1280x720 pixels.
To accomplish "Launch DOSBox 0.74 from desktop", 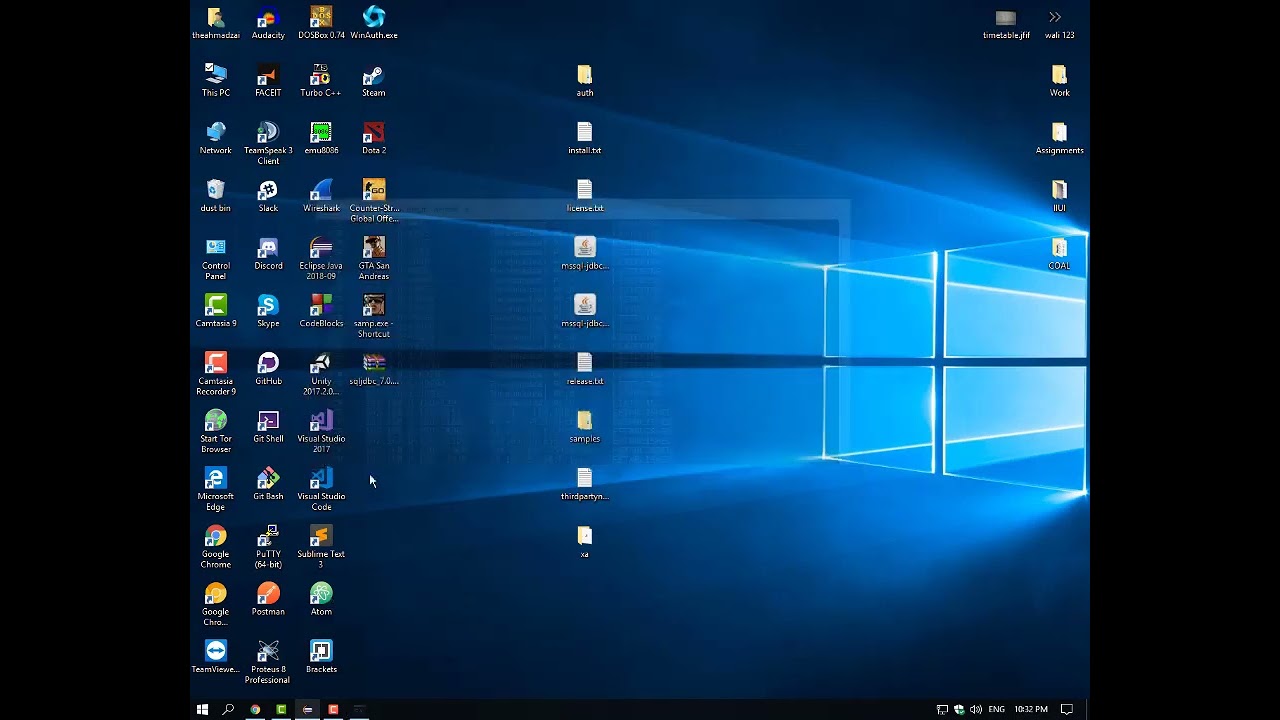I will click(321, 23).
